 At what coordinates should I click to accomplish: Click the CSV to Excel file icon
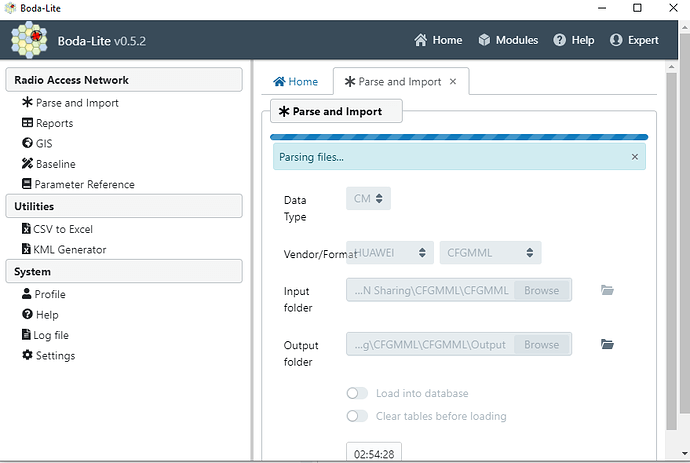26,228
